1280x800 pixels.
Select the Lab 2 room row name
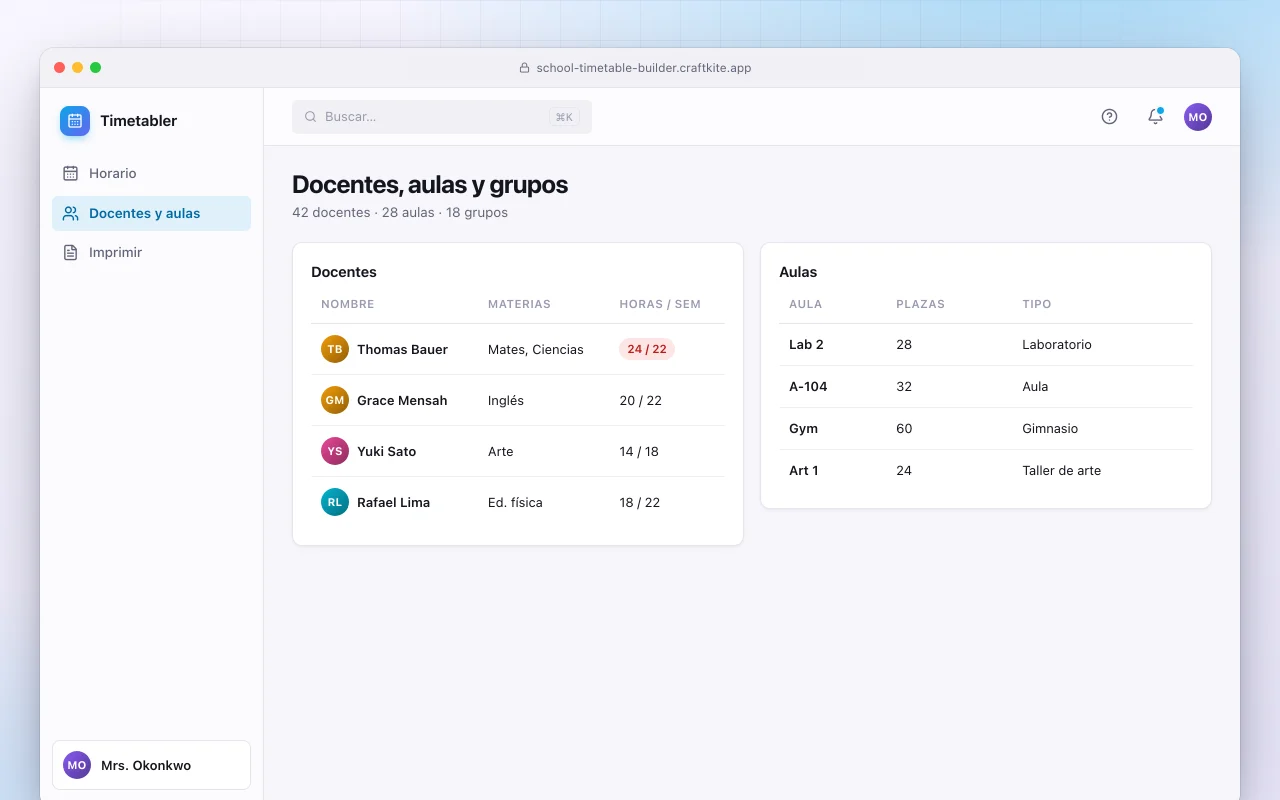[806, 344]
